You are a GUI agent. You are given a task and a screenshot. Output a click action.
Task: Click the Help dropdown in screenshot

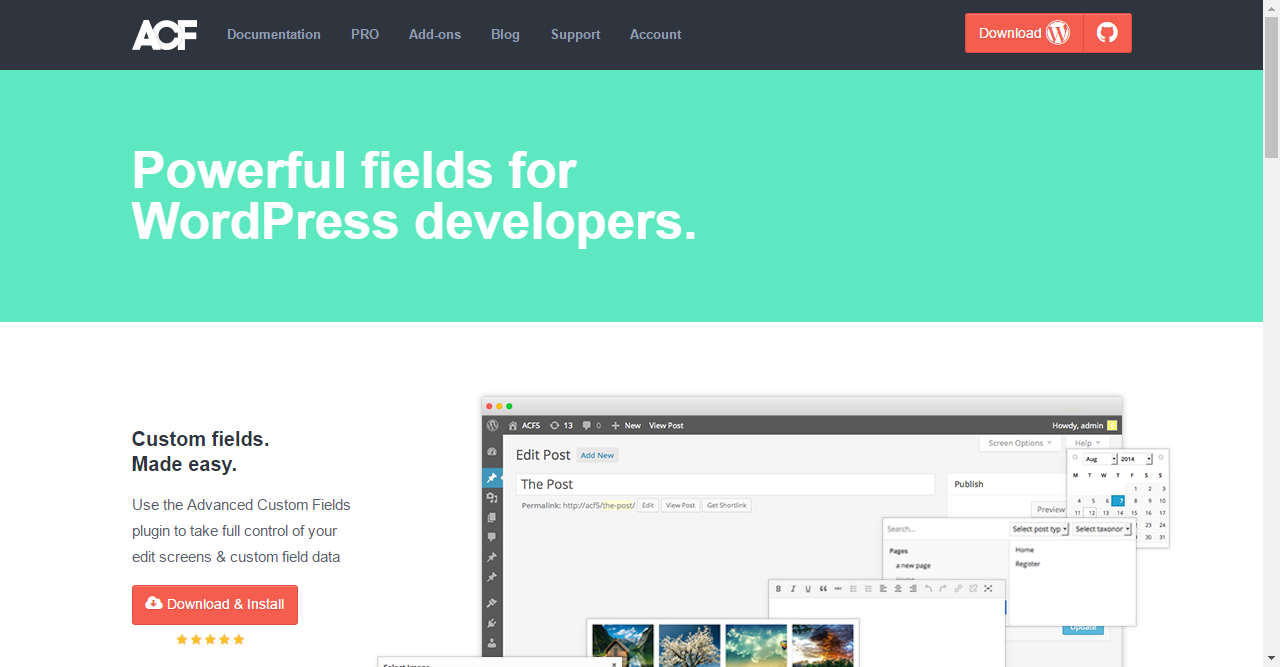(1087, 443)
